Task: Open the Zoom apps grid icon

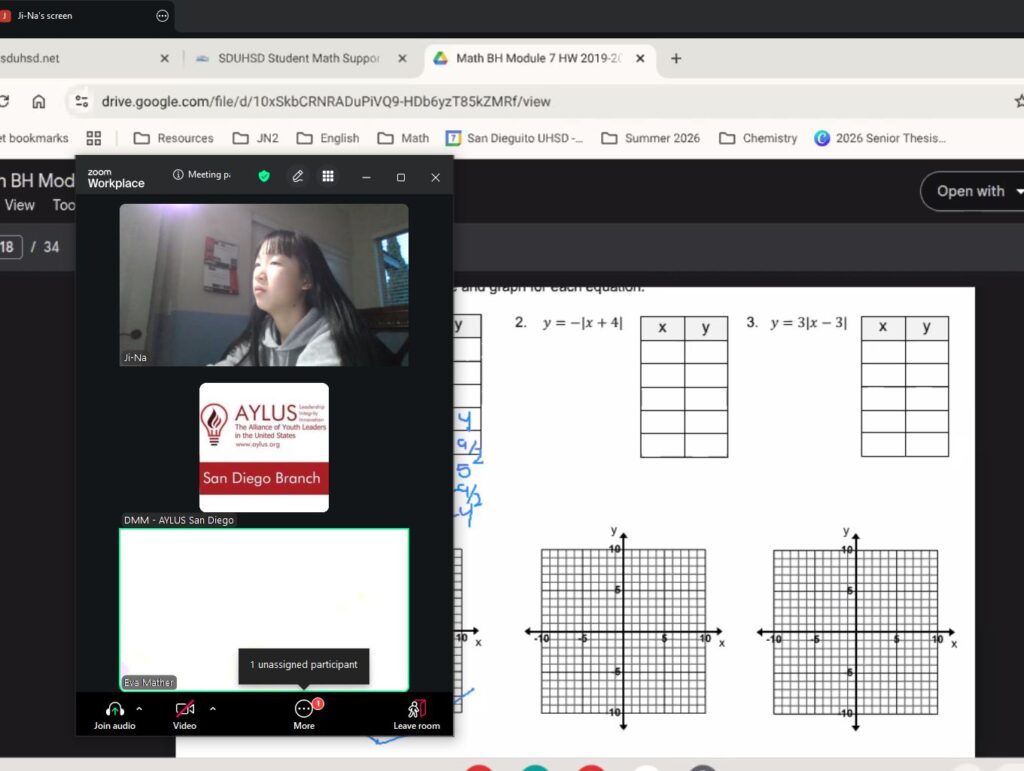Action: 327,176
